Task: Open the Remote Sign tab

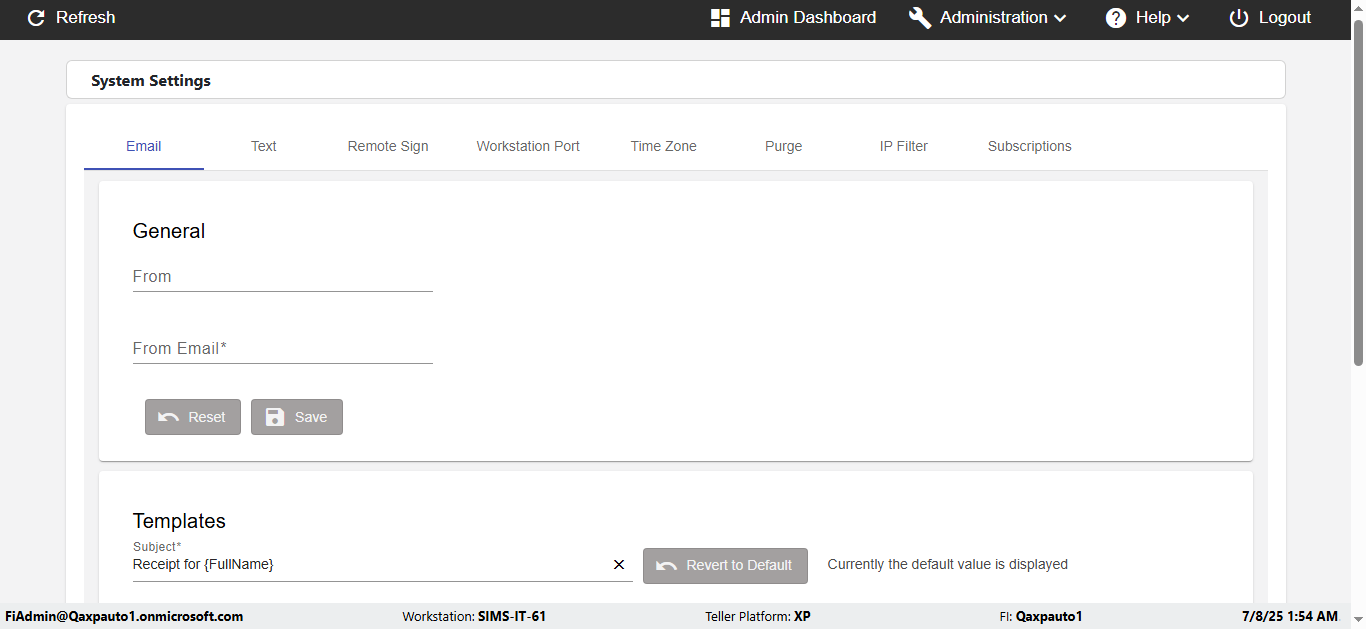Action: point(388,146)
